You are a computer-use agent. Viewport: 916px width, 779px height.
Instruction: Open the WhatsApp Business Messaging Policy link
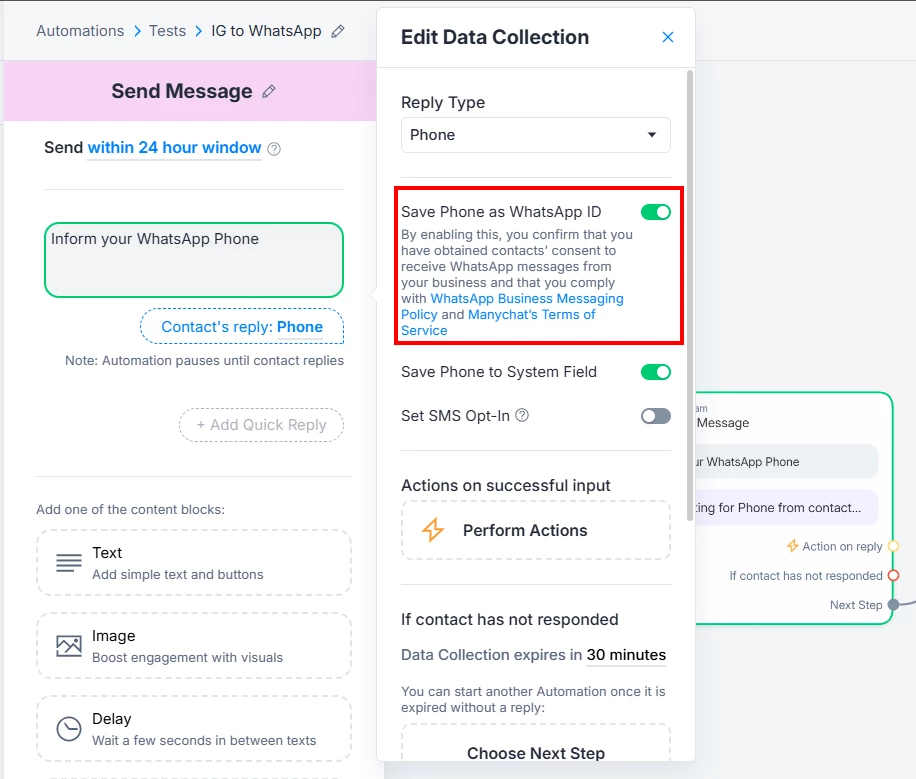(x=512, y=306)
